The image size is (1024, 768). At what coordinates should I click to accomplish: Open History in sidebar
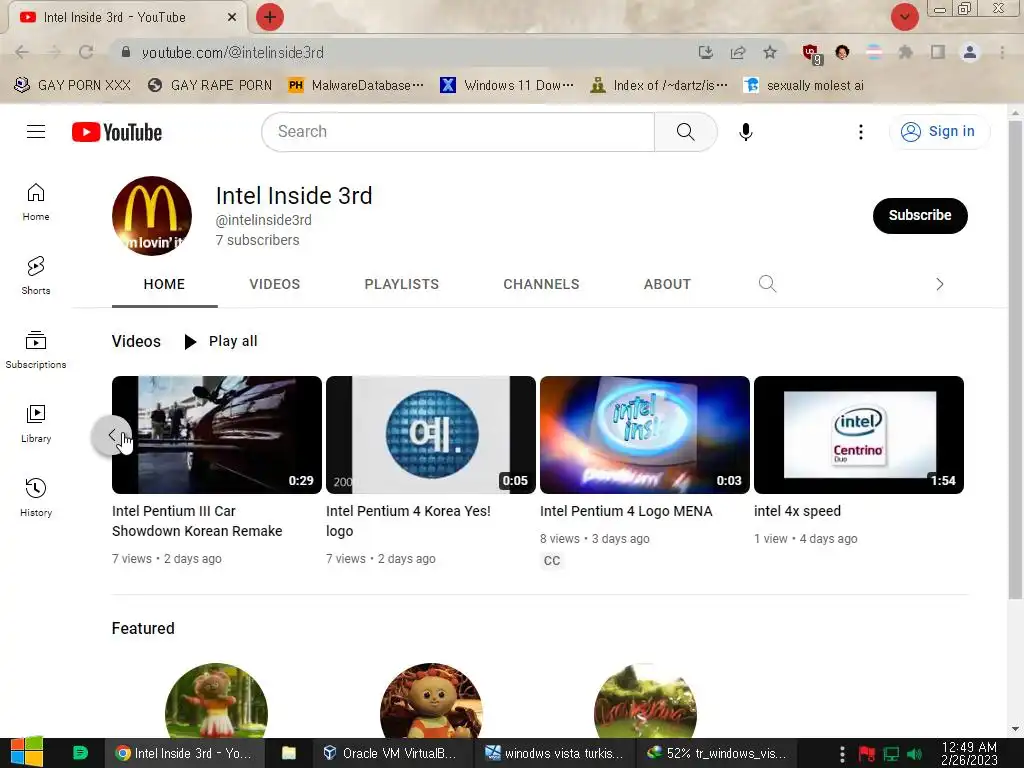point(36,498)
